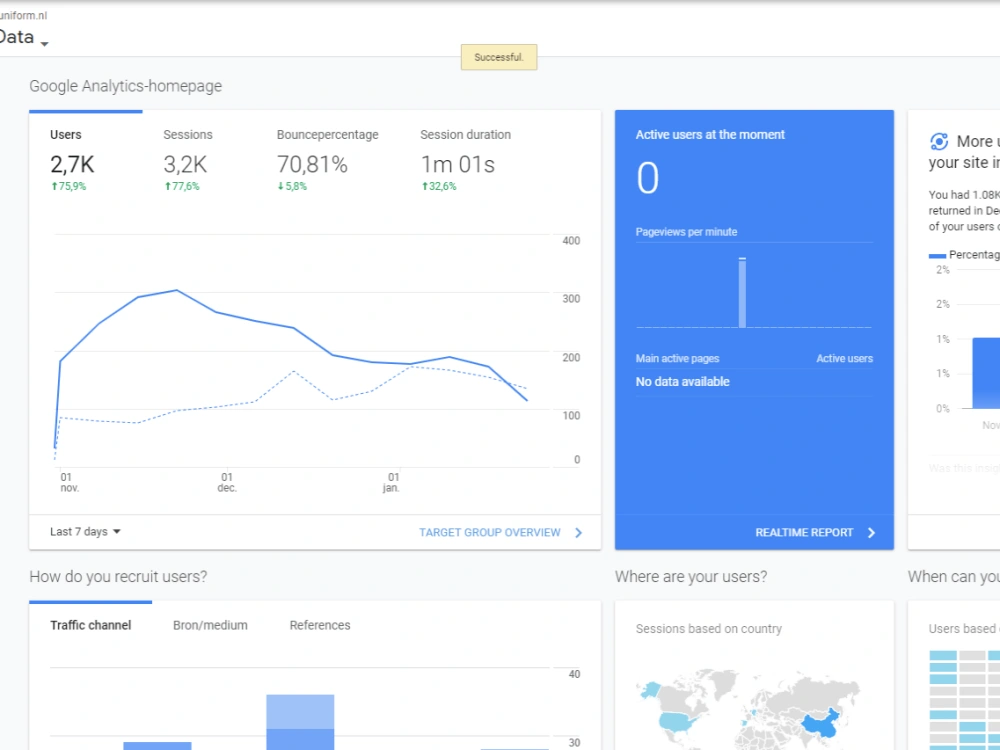Click the No data available text
This screenshot has height=750, width=1000.
click(682, 381)
